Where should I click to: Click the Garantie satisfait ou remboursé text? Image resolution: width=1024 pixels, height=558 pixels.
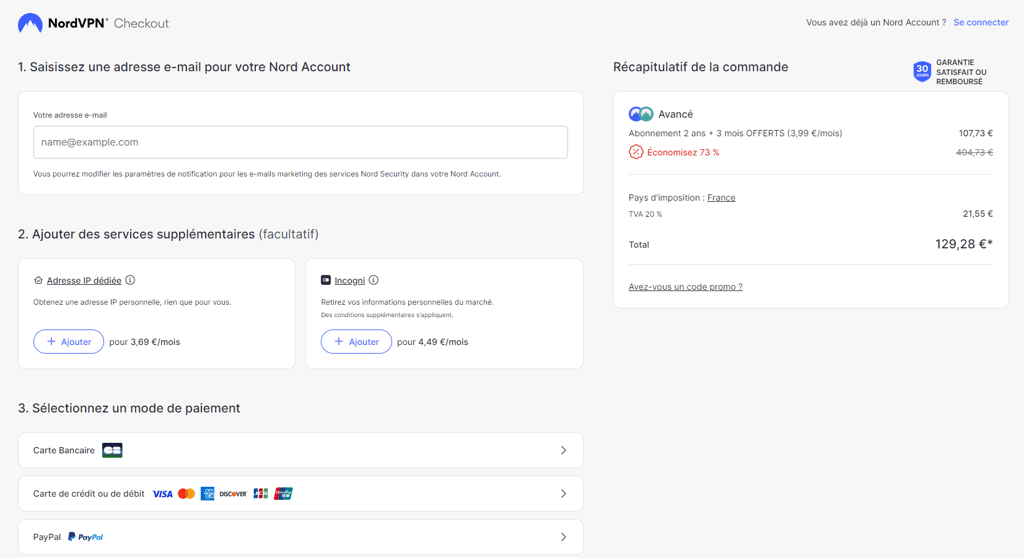pos(961,72)
